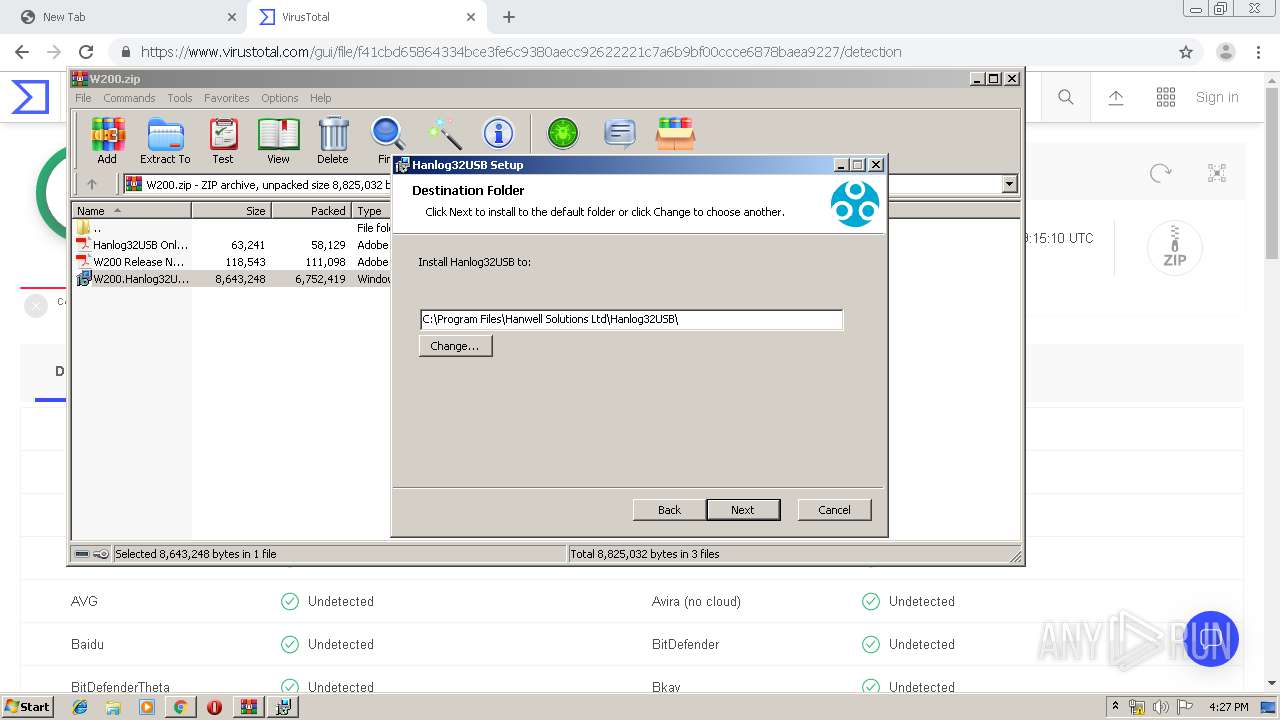Click the SFX books-box icon

676,133
